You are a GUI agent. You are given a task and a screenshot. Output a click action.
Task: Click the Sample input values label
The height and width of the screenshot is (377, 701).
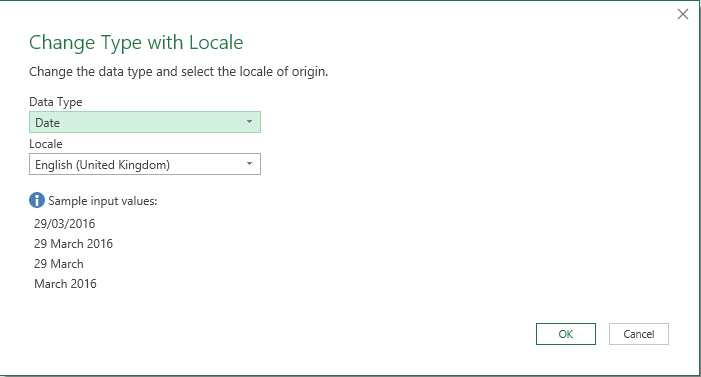point(103,201)
